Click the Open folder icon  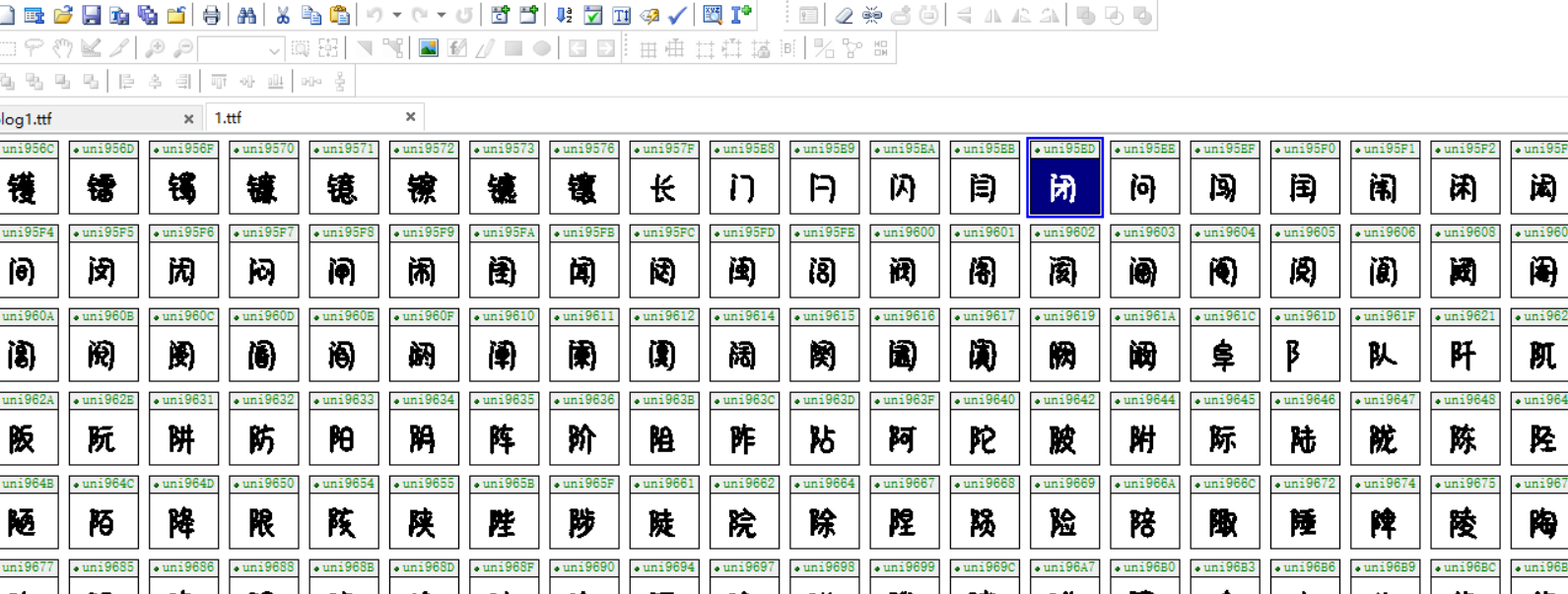[63, 15]
